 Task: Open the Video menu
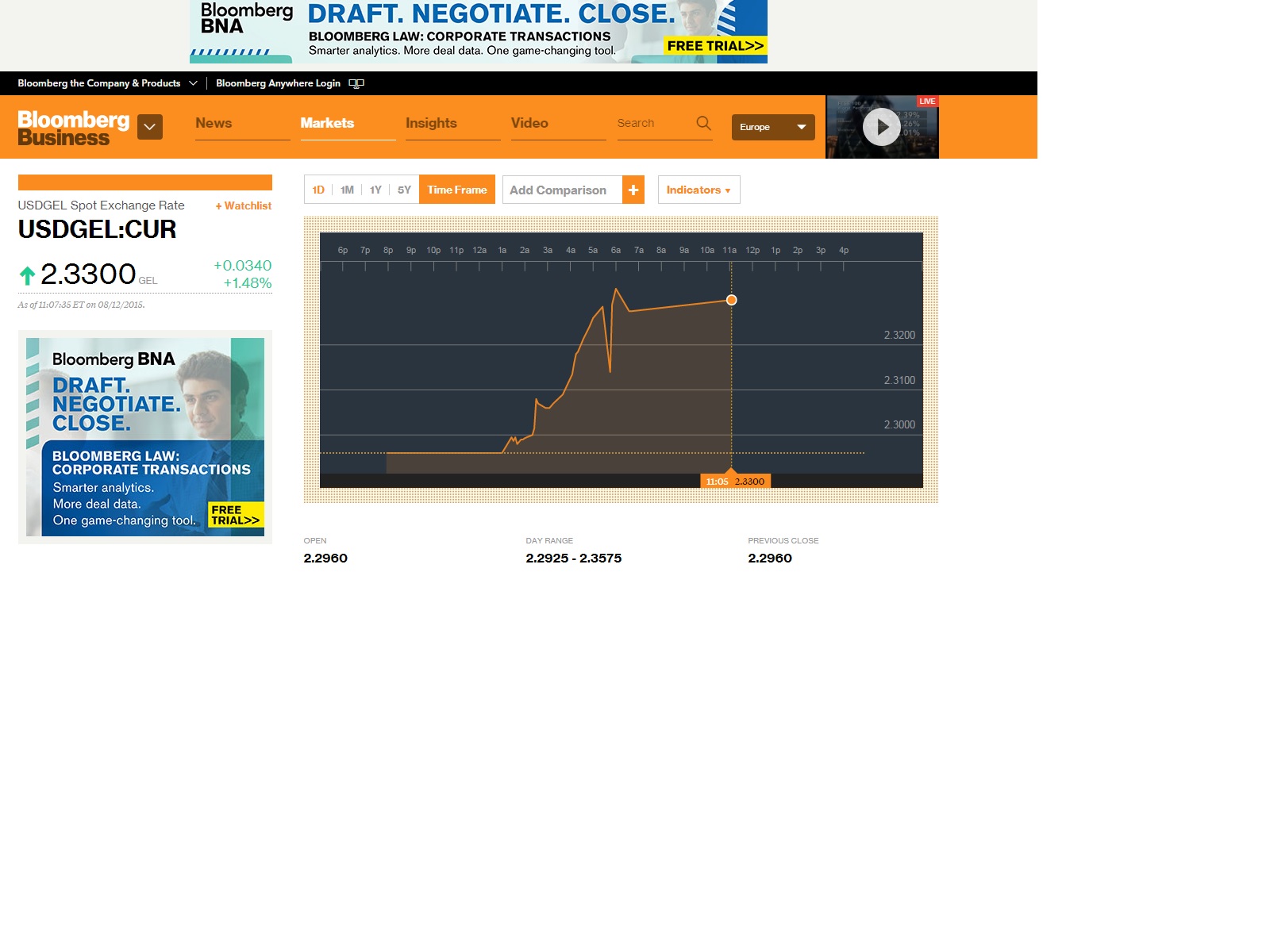[x=529, y=123]
